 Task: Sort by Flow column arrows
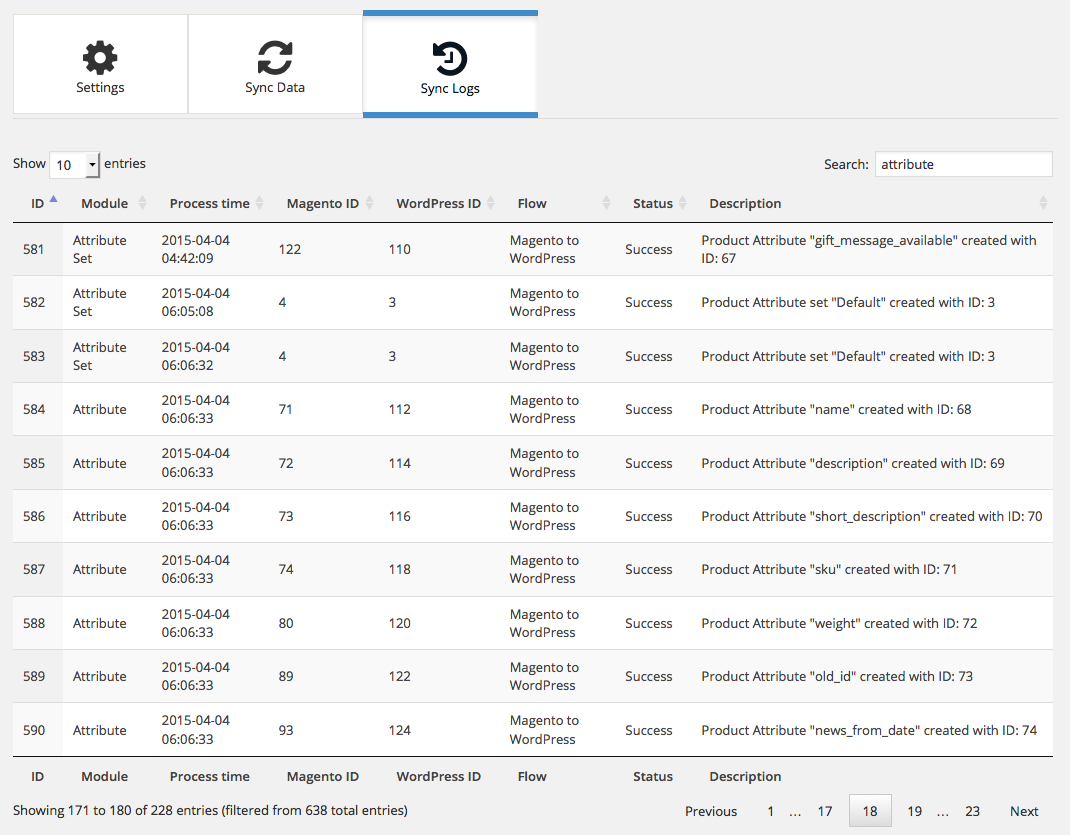coord(606,203)
